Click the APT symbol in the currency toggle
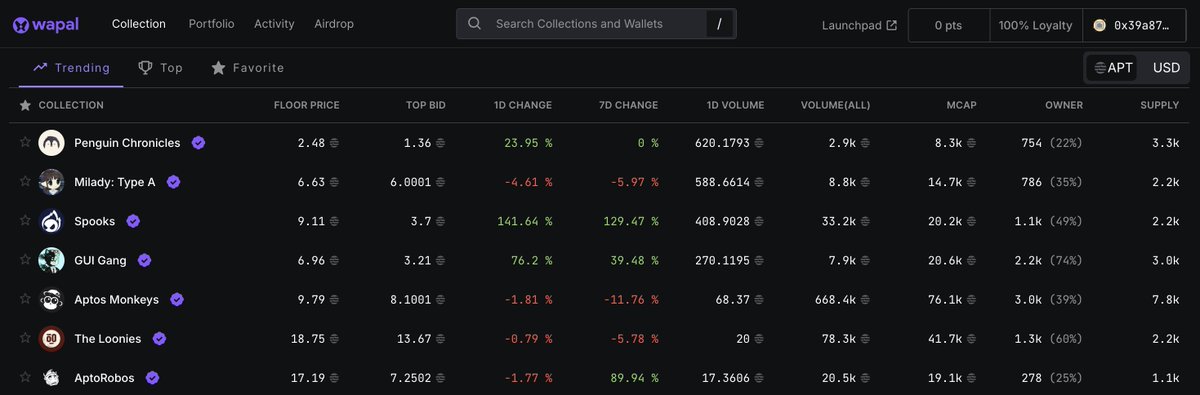This screenshot has height=395, width=1200. tap(1100, 68)
